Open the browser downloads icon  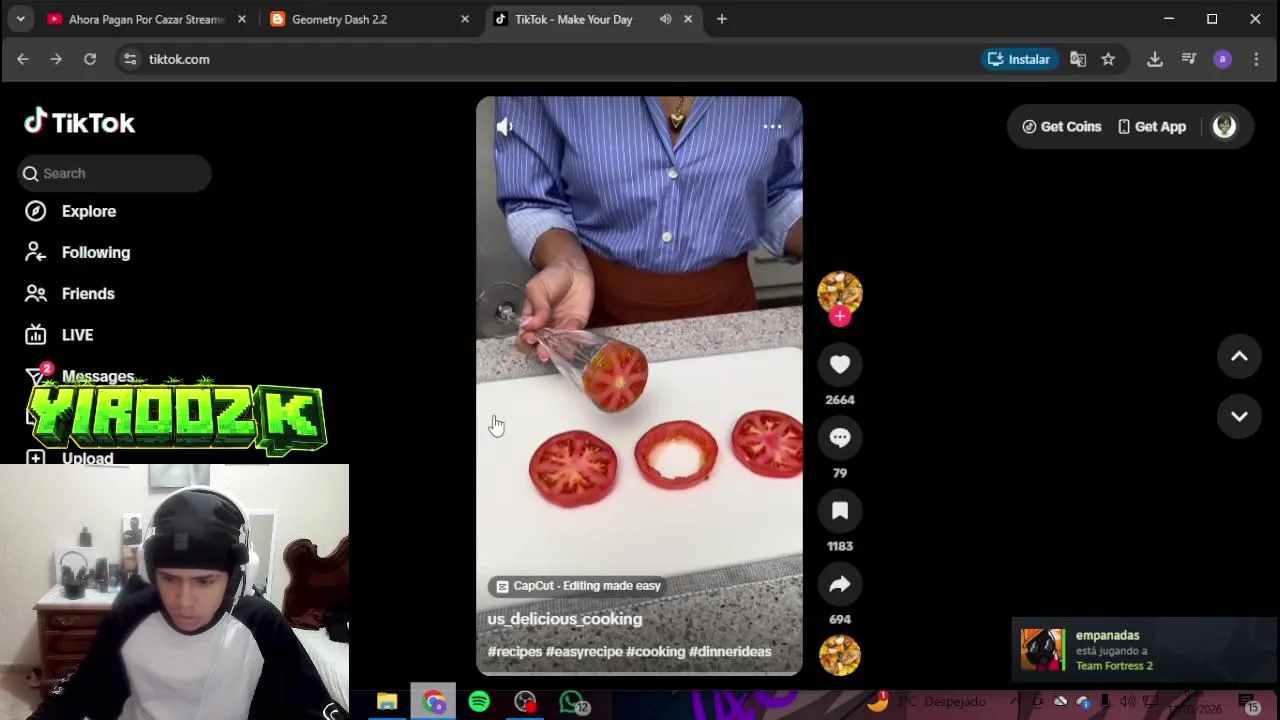[x=1155, y=59]
